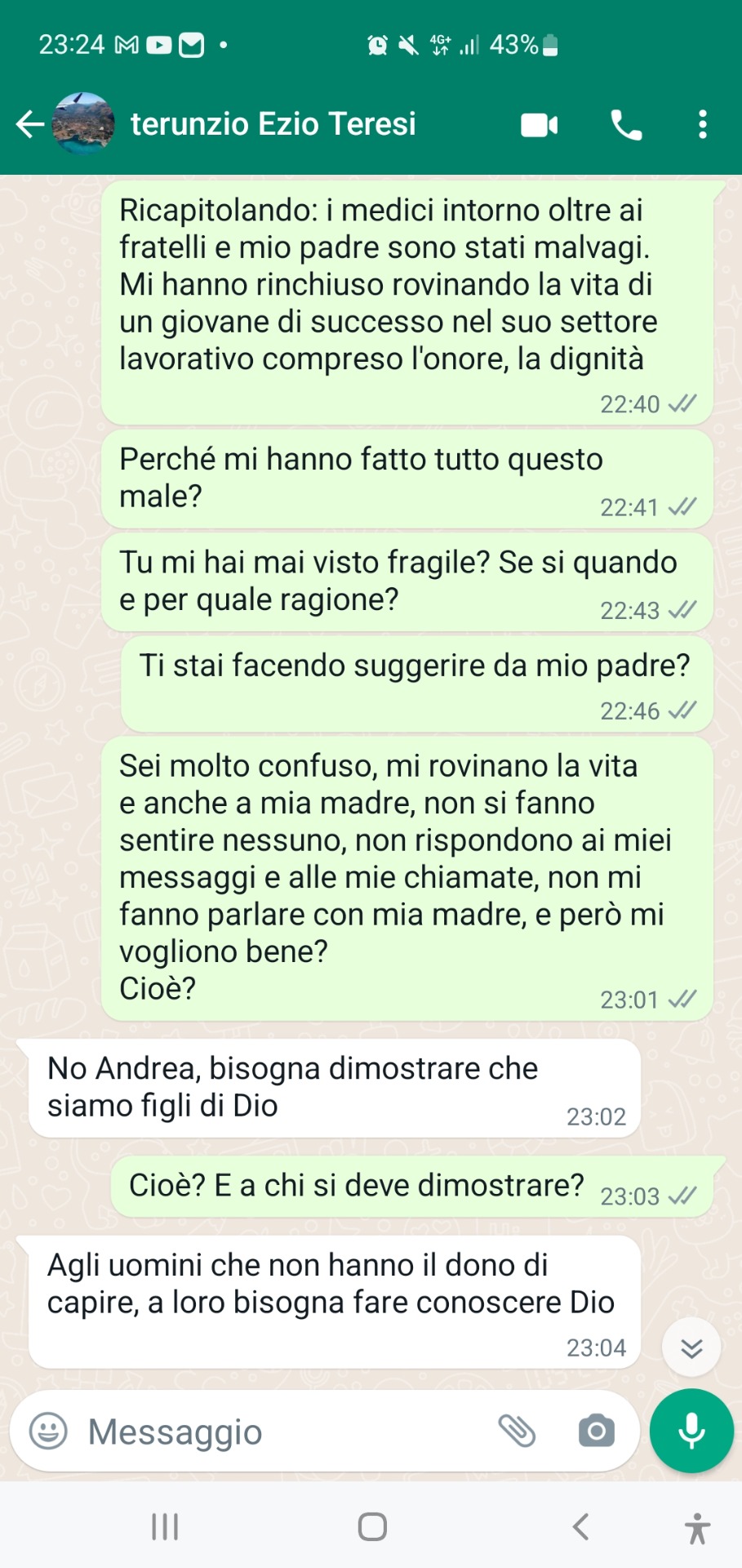Tap the "Ti stai facendo suggerire" message bubble
Viewport: 742px width, 1568px height.
[x=417, y=684]
